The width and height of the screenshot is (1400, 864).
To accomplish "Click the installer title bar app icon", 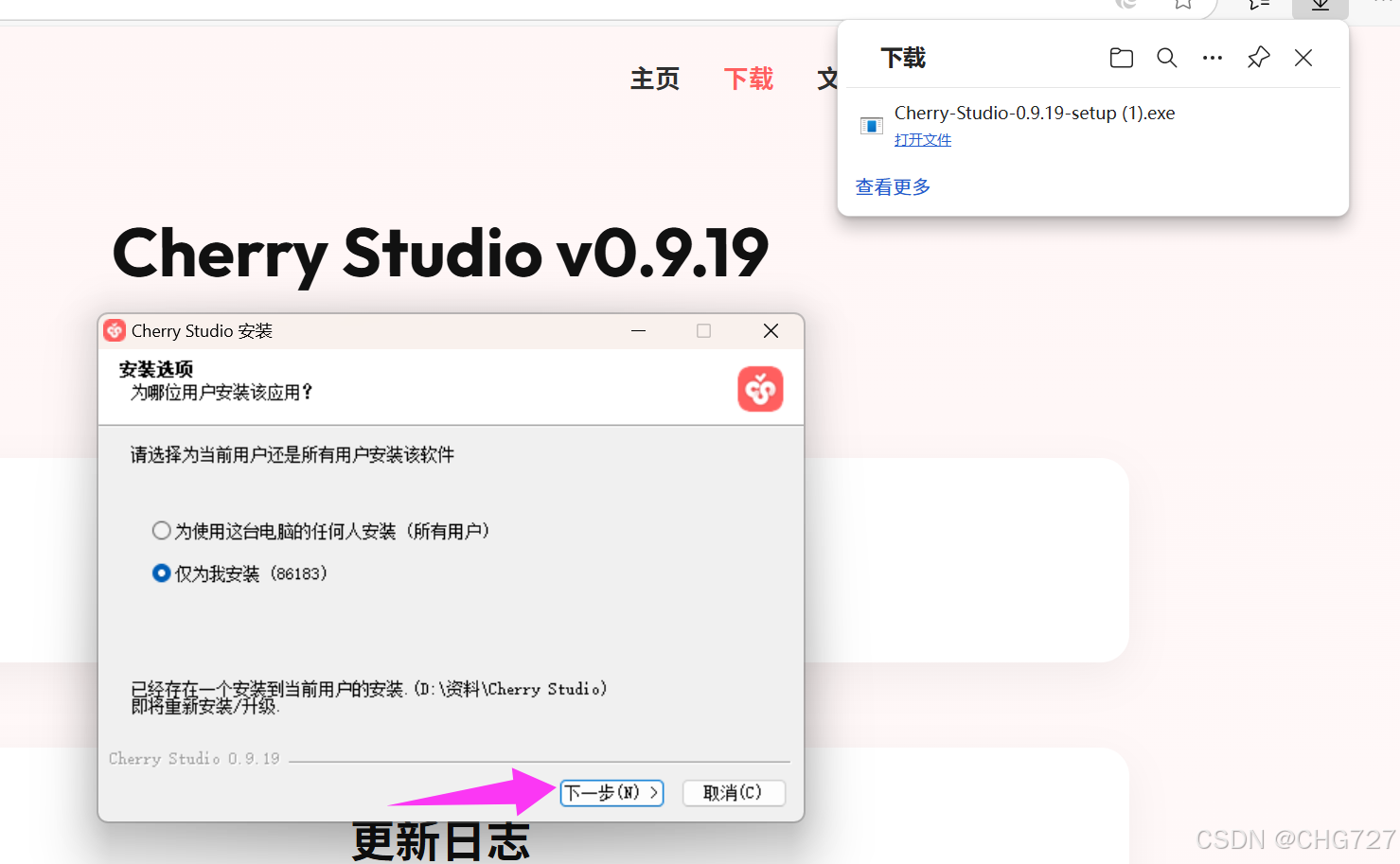I will [x=115, y=331].
